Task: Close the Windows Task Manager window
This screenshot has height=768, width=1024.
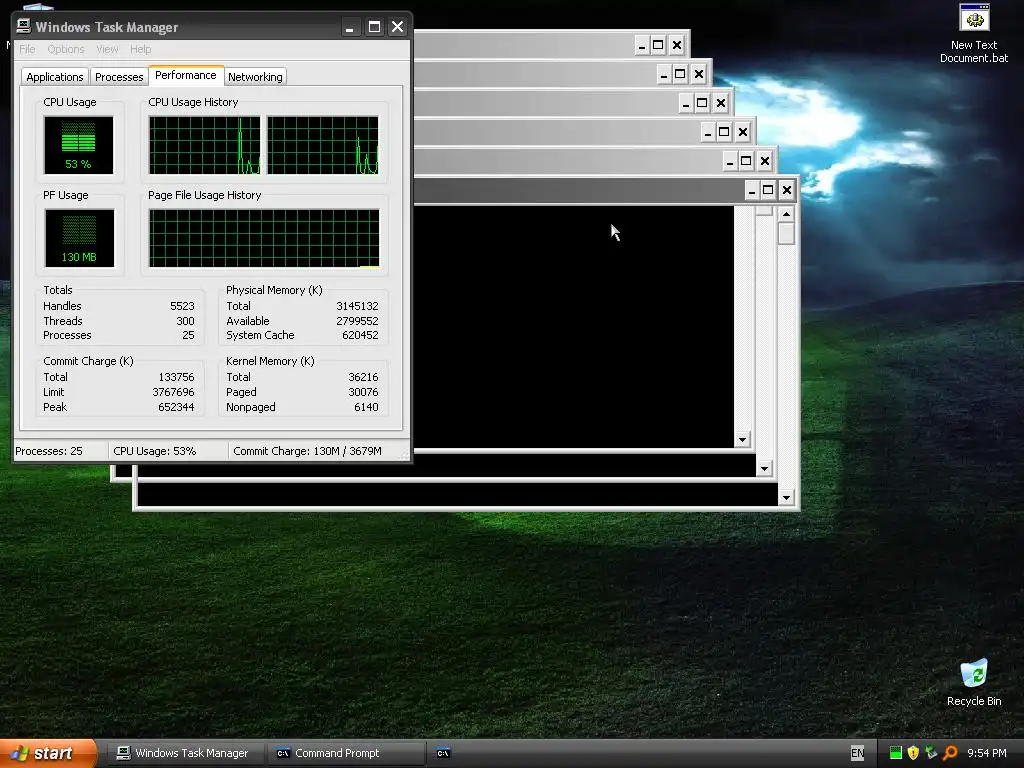Action: (397, 27)
